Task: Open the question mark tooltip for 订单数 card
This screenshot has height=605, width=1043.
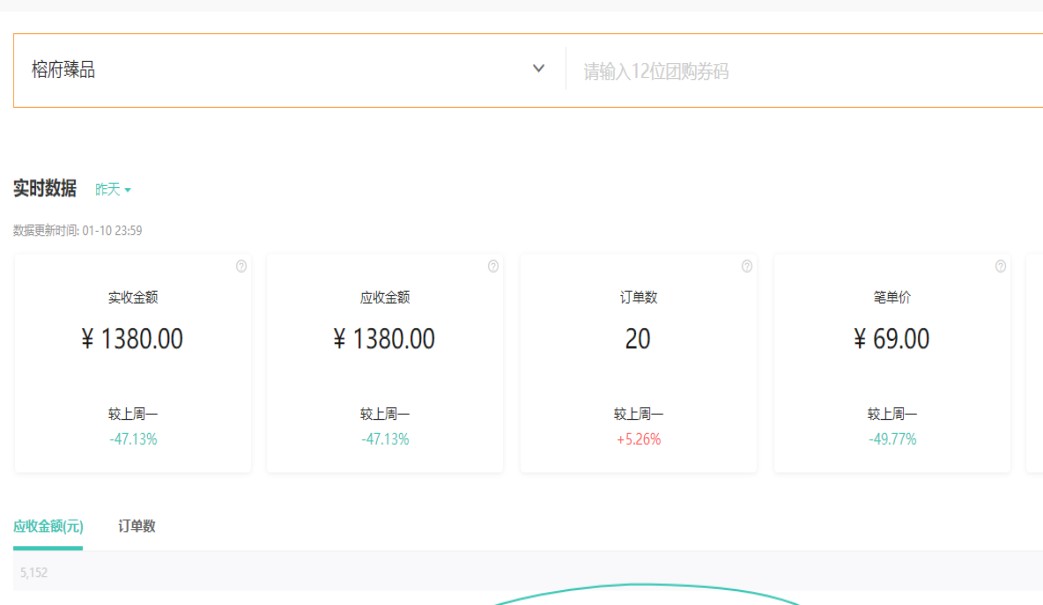Action: tap(747, 267)
